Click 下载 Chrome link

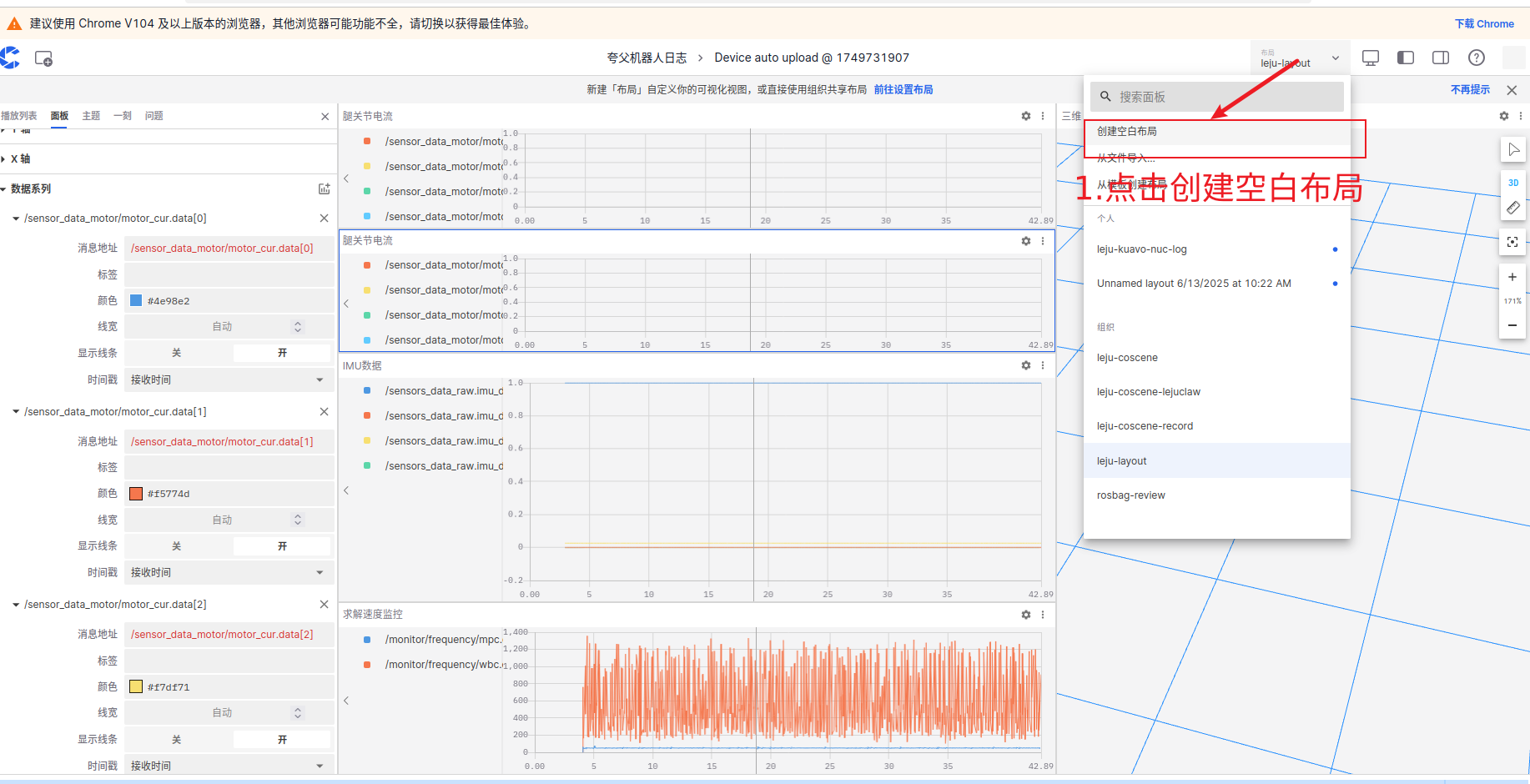(1483, 23)
